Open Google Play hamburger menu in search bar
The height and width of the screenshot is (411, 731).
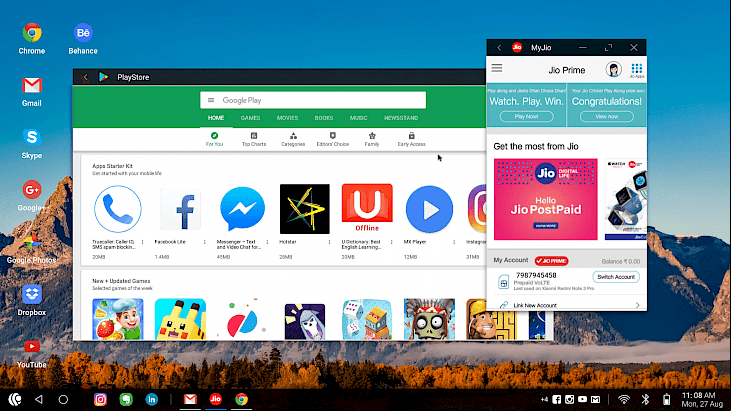pos(211,100)
